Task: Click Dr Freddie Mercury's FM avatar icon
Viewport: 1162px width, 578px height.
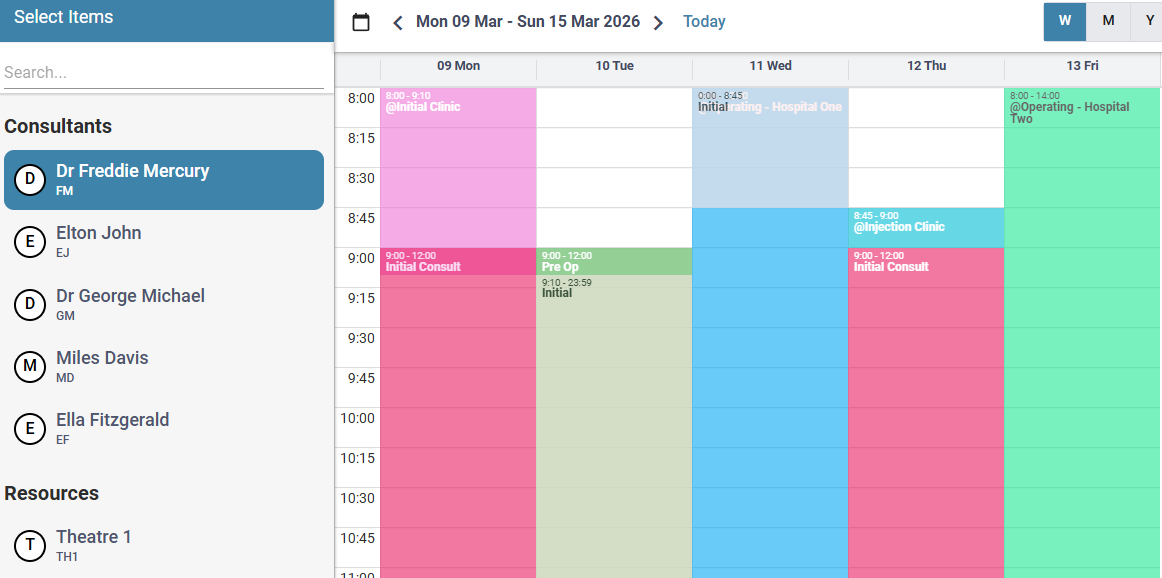Action: 29,180
